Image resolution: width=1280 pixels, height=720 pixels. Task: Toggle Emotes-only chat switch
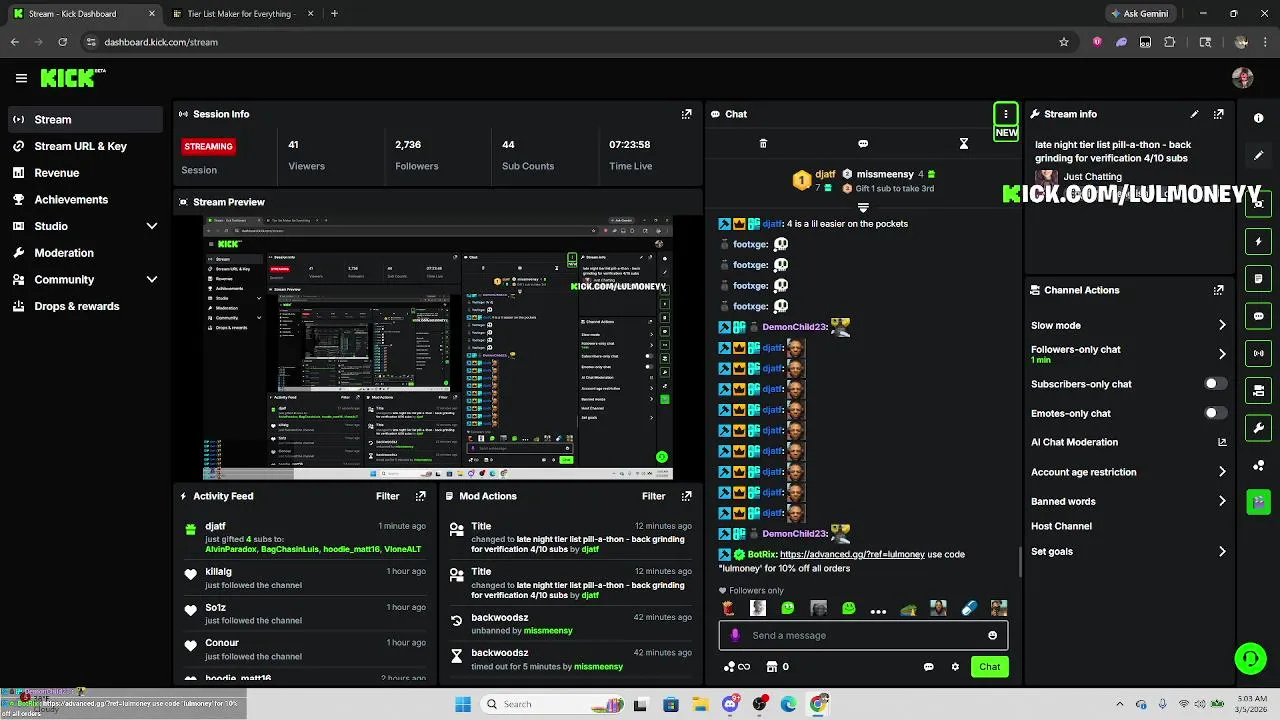1215,413
